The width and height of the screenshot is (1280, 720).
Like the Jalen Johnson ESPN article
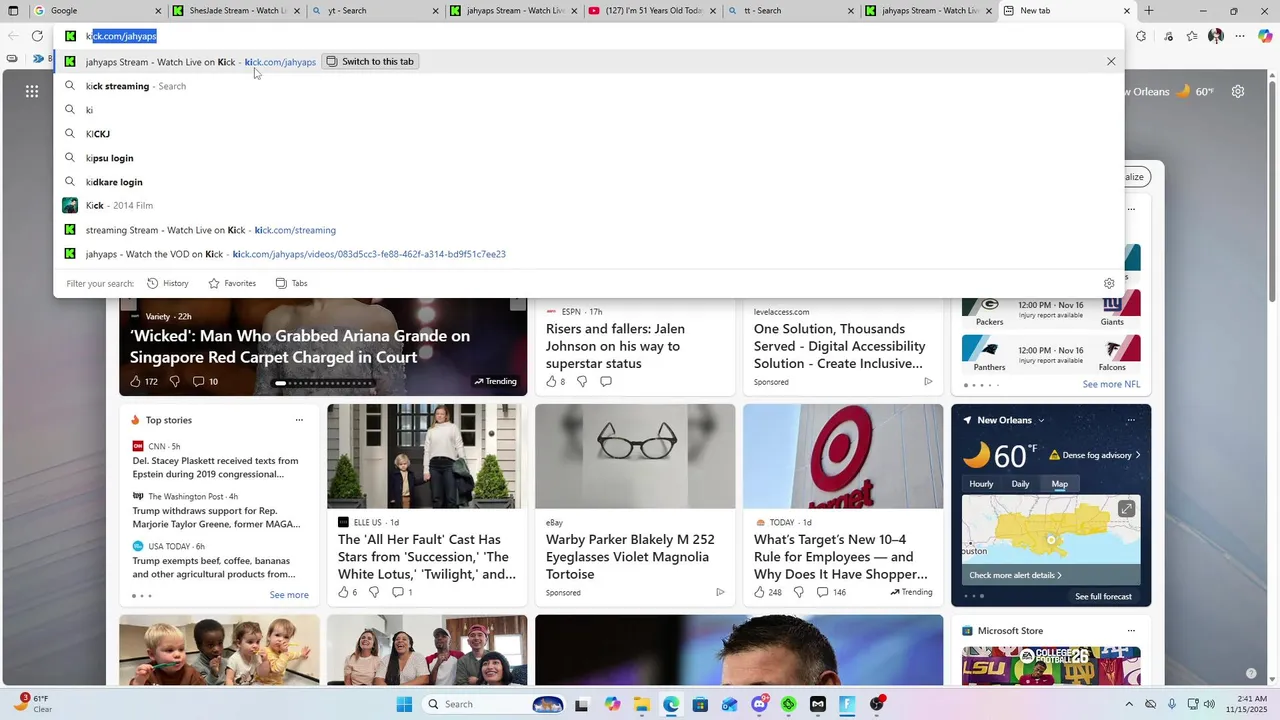(551, 381)
